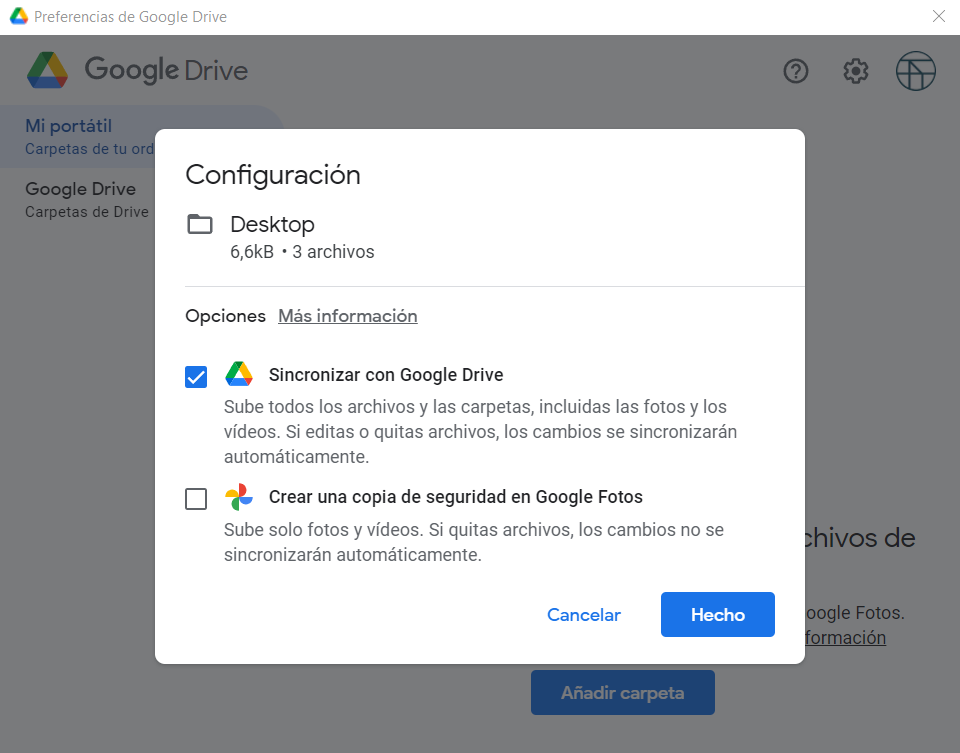This screenshot has width=960, height=753.
Task: Enable Crear una copia de seguridad checkbox
Action: coord(196,499)
